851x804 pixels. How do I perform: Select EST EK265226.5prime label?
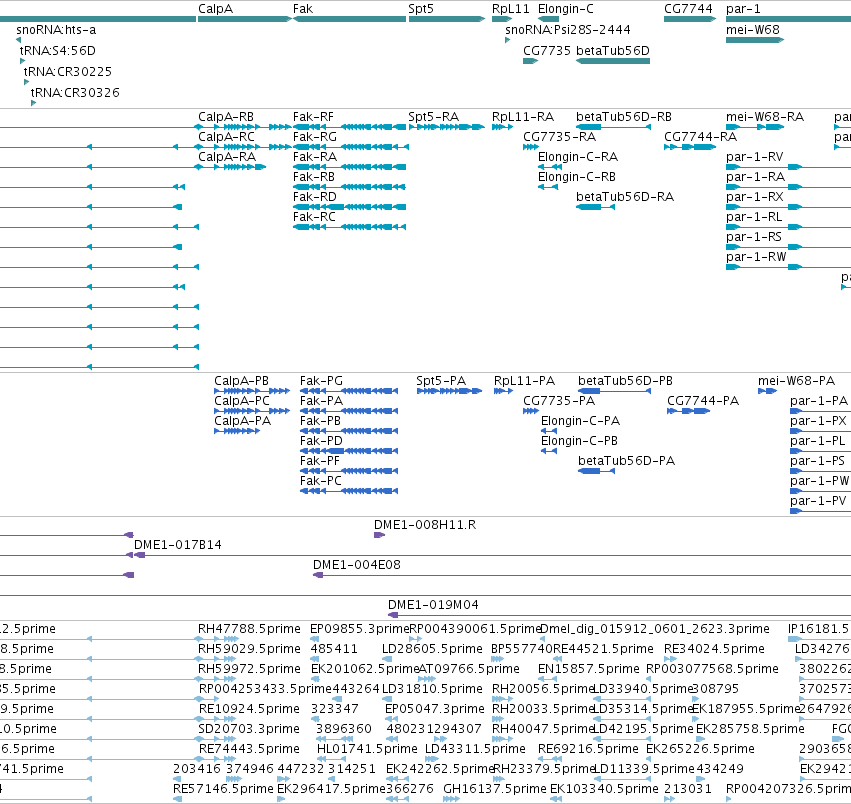[700, 749]
